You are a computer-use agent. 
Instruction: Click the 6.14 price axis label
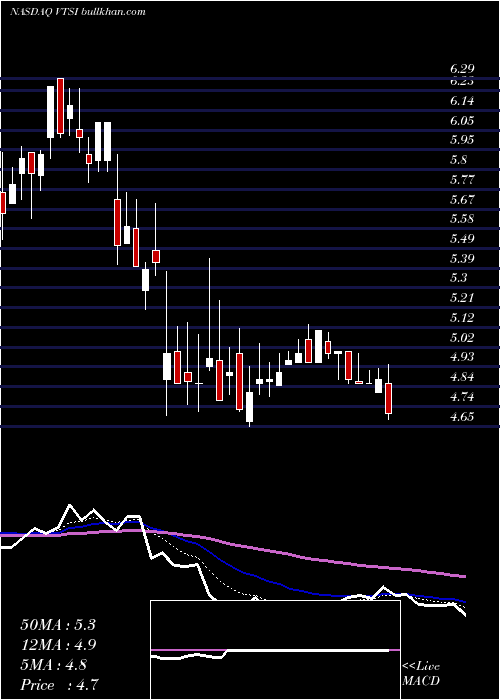(462, 101)
